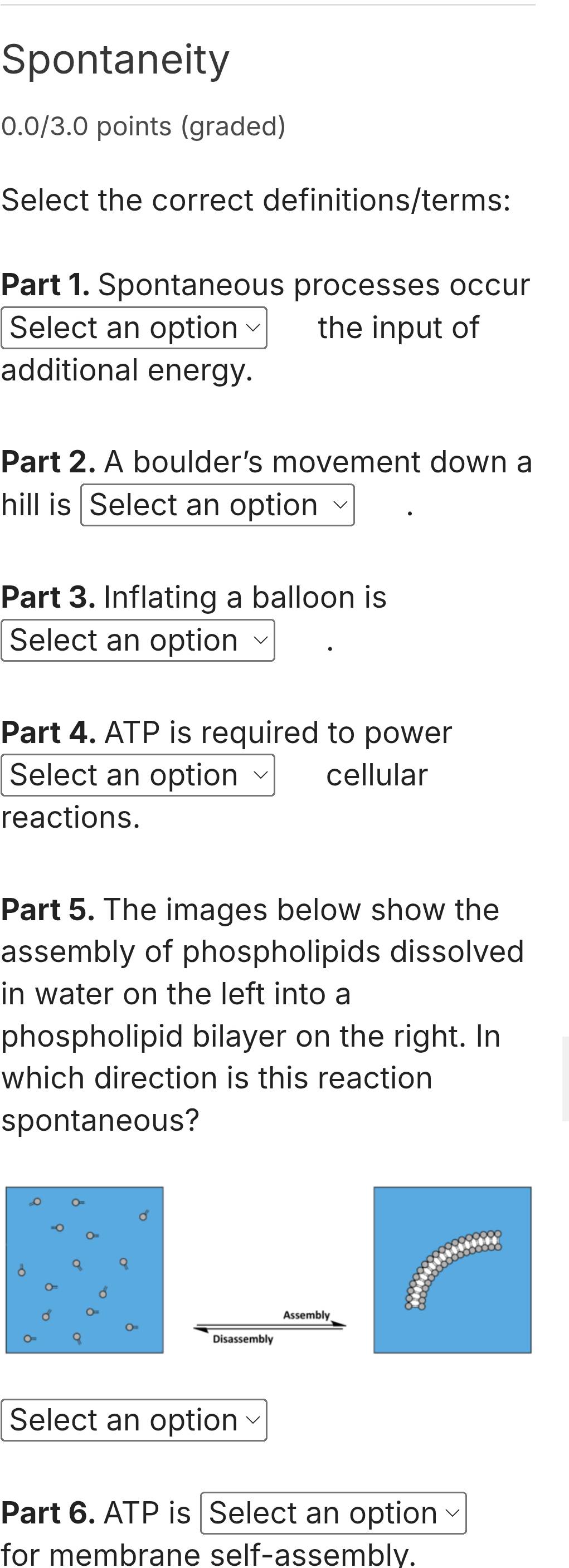Image resolution: width=569 pixels, height=1568 pixels.
Task: Click the 0.0/3.0 points (graded) text
Action: (x=143, y=126)
